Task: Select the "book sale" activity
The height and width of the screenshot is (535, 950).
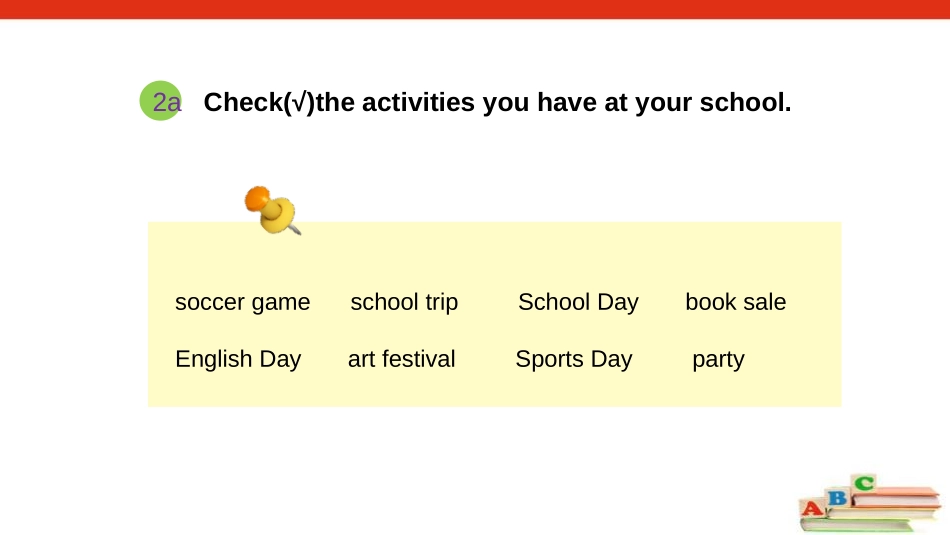Action: coord(736,302)
